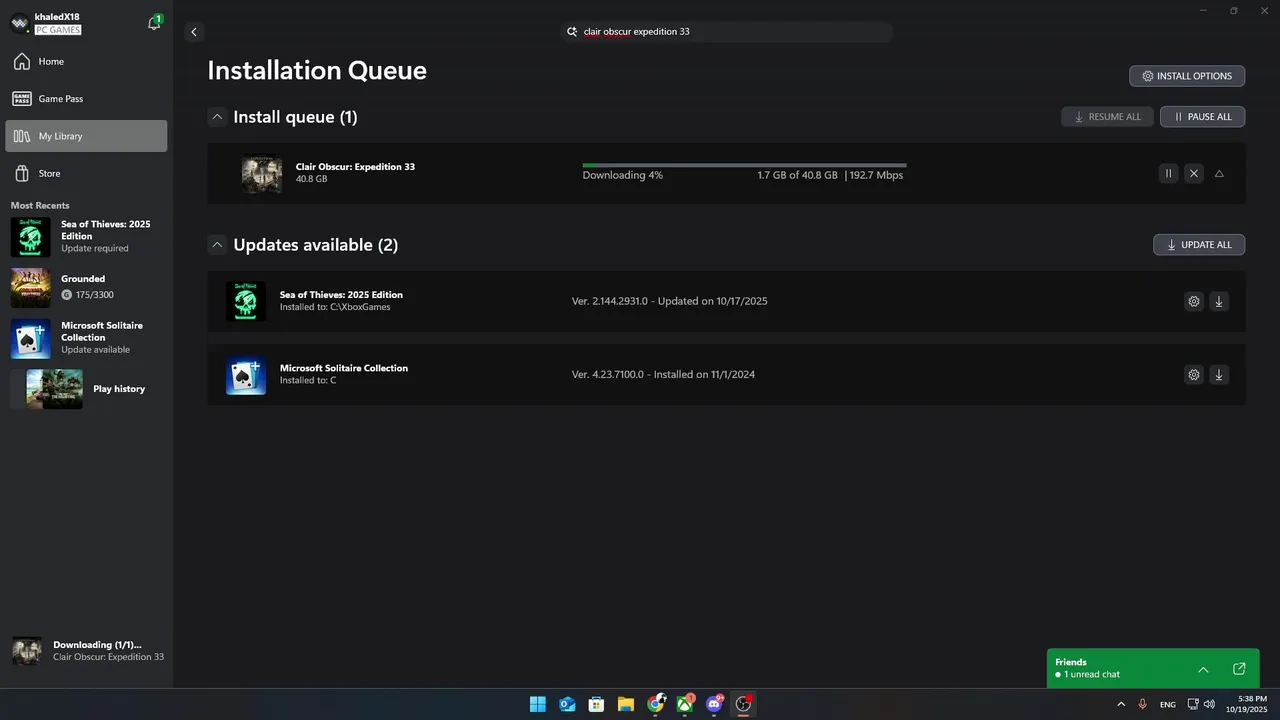Screen dimensions: 1280x720
Task: Open Game Pass in the sidebar
Action: coord(86,99)
